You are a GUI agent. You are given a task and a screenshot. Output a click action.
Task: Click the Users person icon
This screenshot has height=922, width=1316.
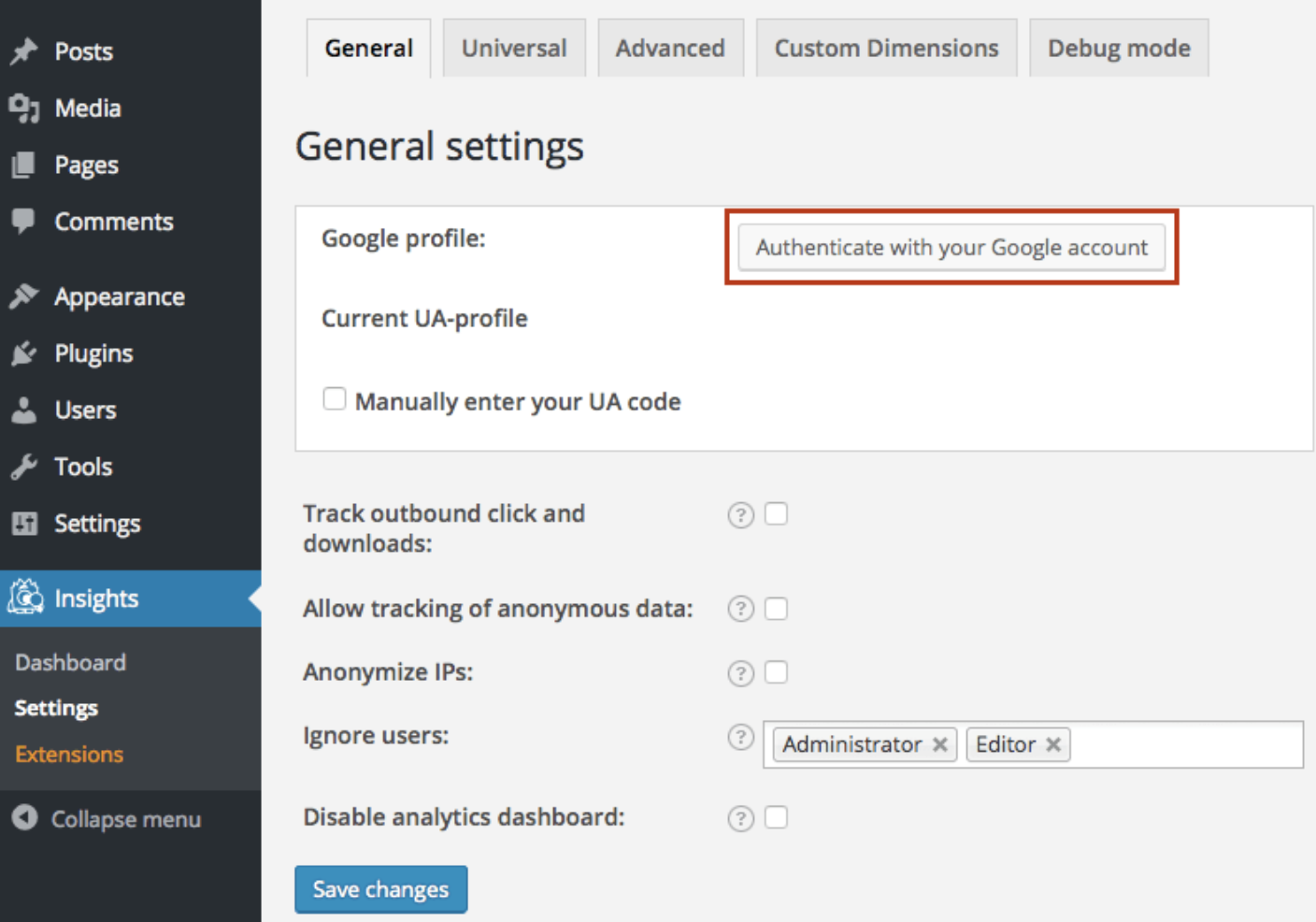pyautogui.click(x=24, y=411)
